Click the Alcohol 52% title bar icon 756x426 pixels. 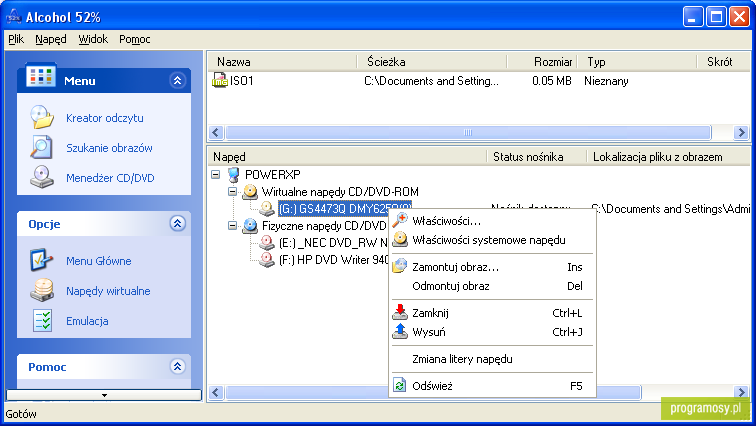[14, 17]
